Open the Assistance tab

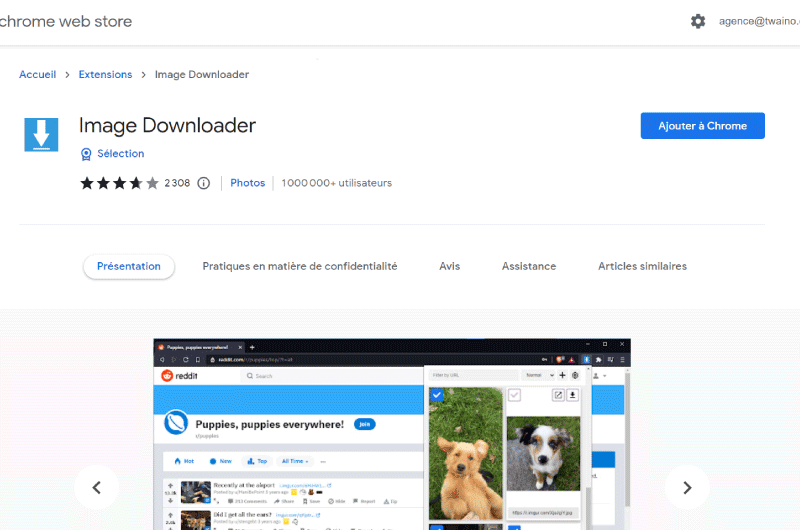tap(529, 266)
